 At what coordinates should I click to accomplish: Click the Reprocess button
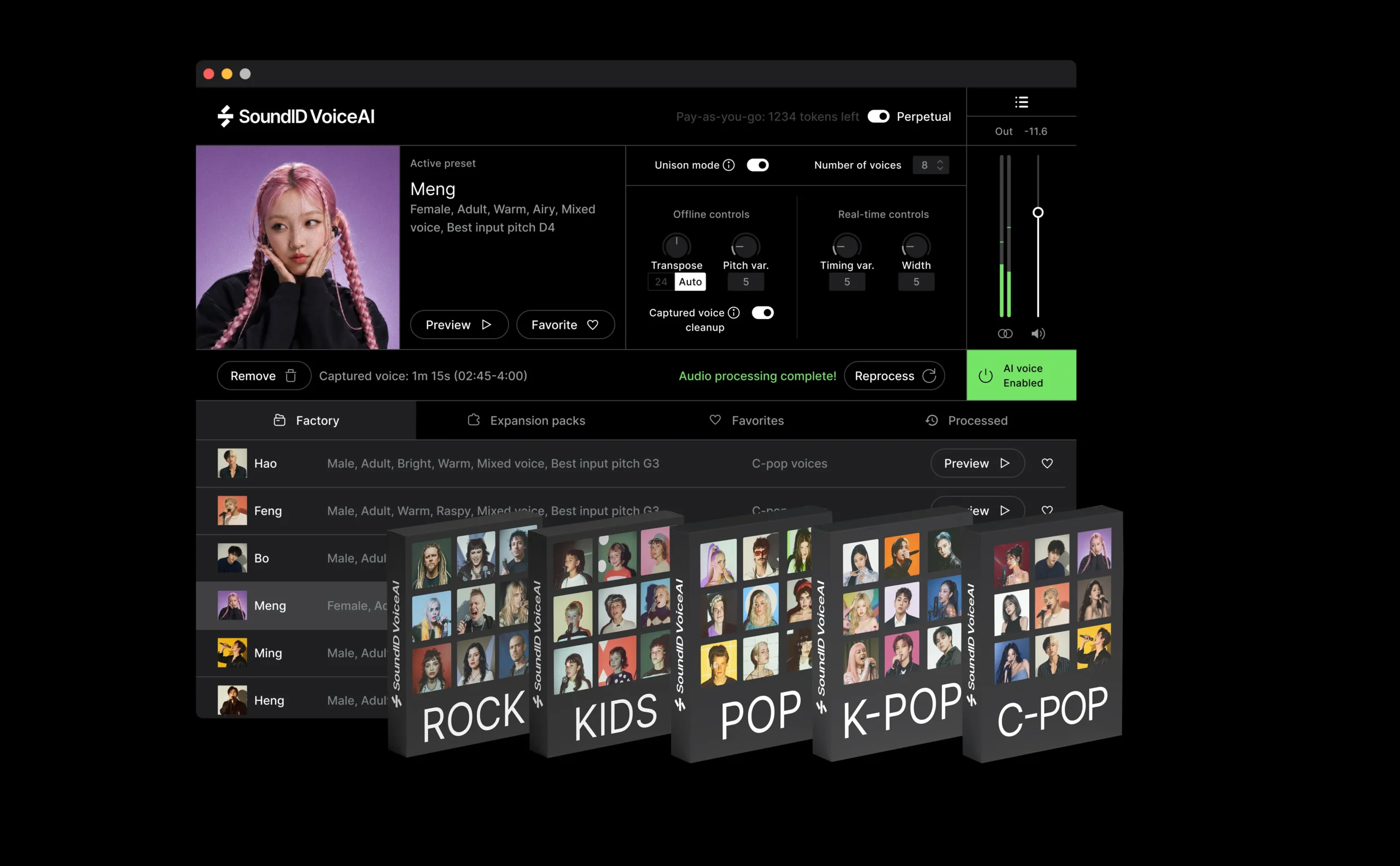tap(894, 376)
